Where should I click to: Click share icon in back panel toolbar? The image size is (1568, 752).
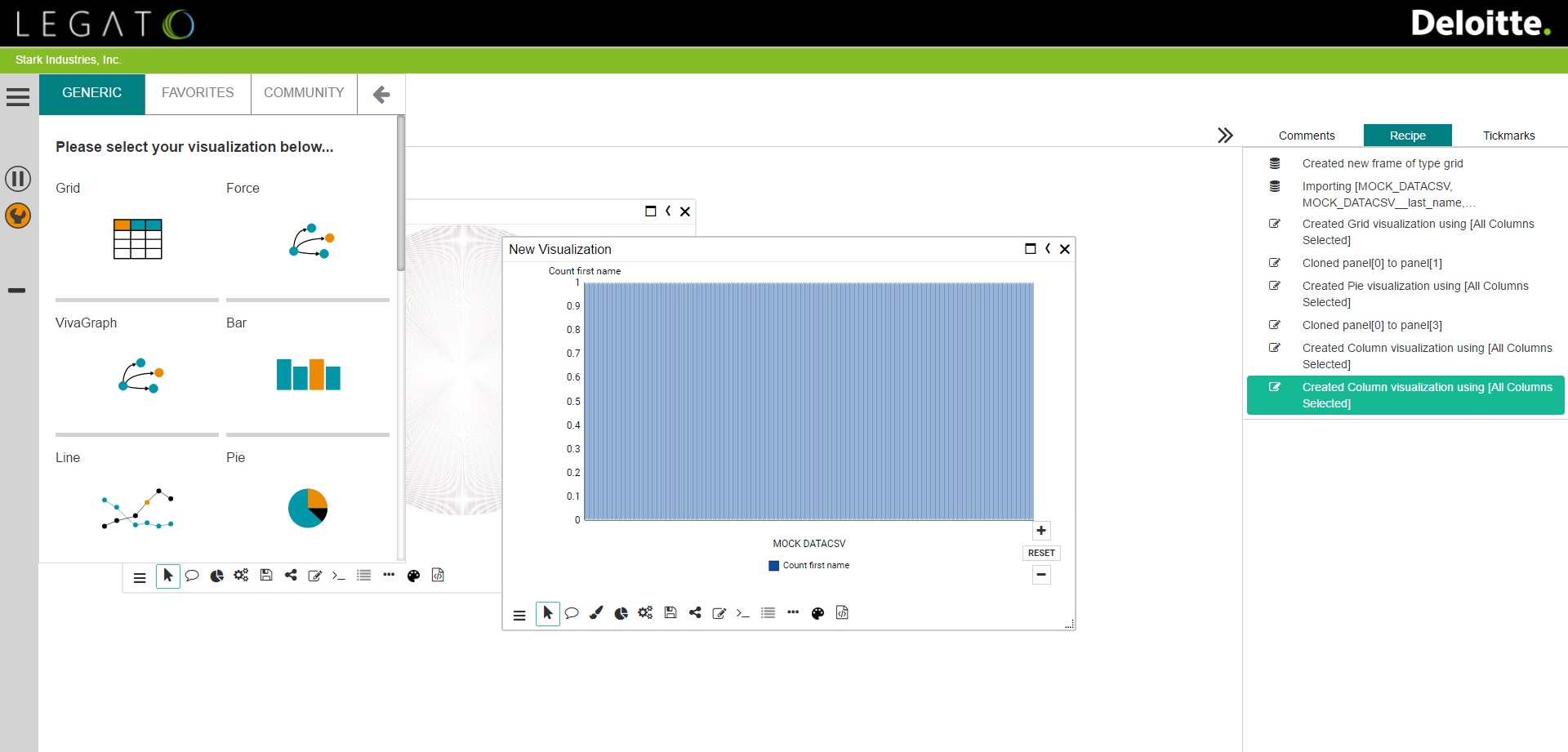[291, 575]
